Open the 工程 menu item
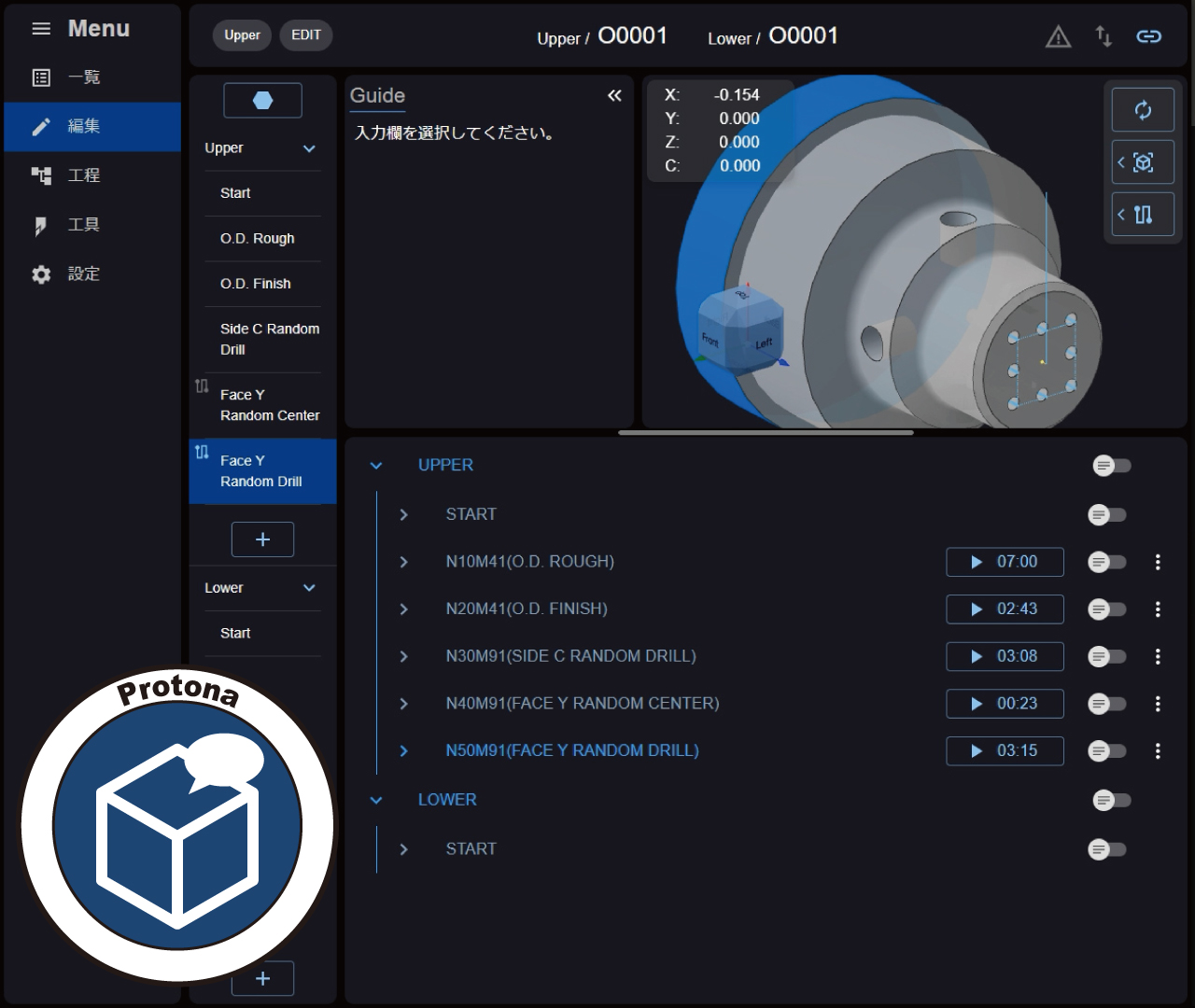This screenshot has width=1195, height=1008. coord(83,175)
